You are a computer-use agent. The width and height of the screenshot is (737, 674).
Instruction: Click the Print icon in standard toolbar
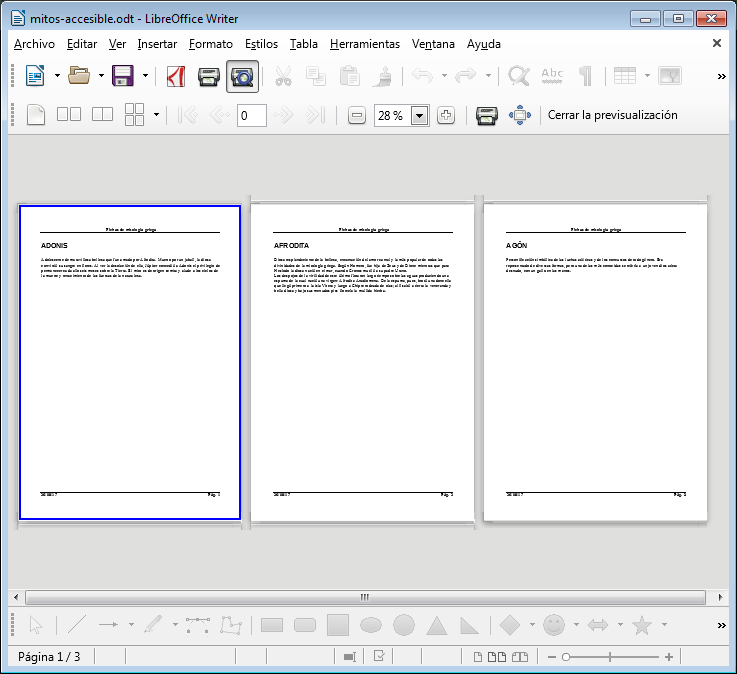click(209, 76)
